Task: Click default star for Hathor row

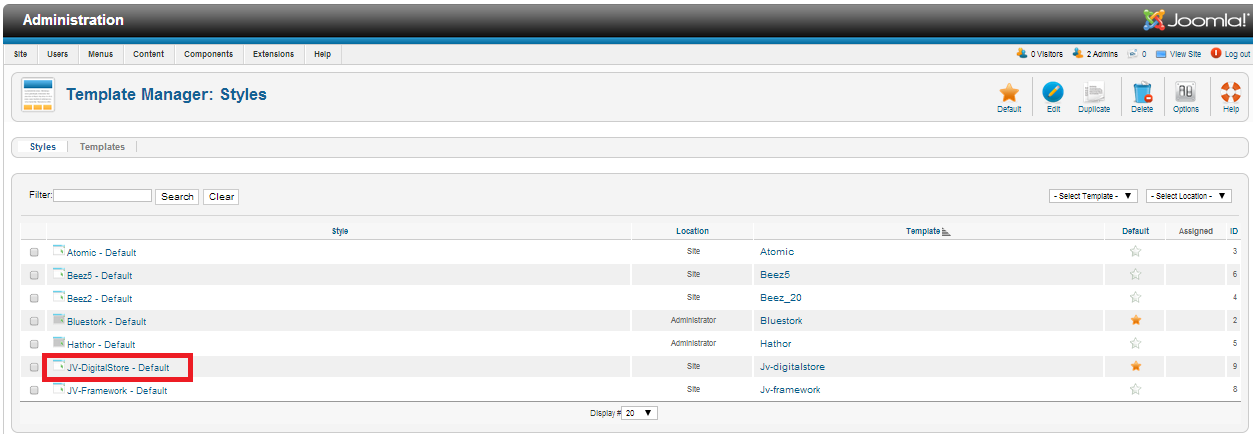Action: (1135, 344)
